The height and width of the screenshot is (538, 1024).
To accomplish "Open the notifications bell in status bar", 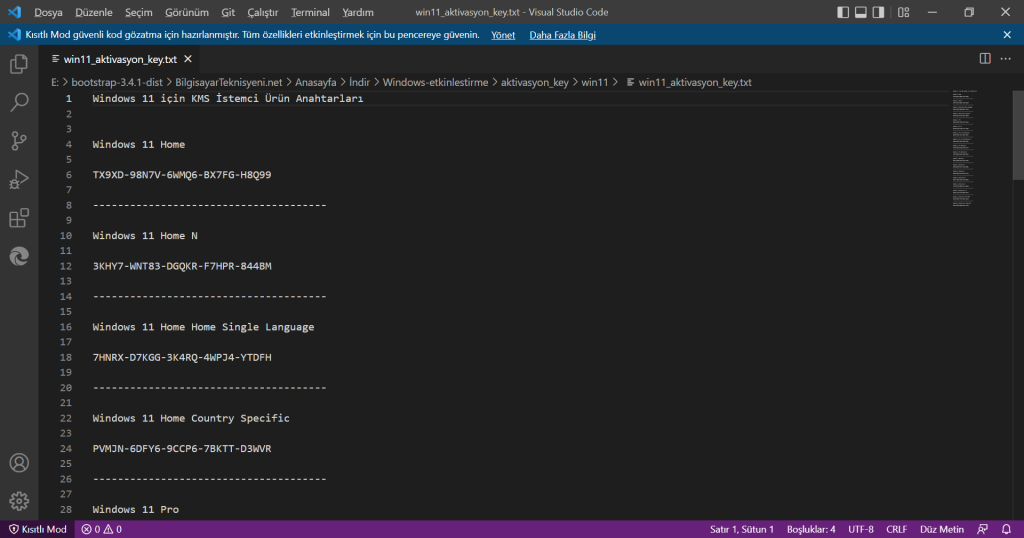I will click(x=1006, y=530).
